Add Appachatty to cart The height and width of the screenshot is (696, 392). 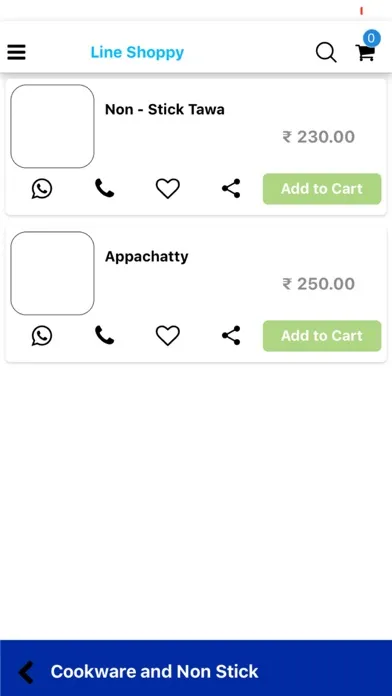[322, 336]
